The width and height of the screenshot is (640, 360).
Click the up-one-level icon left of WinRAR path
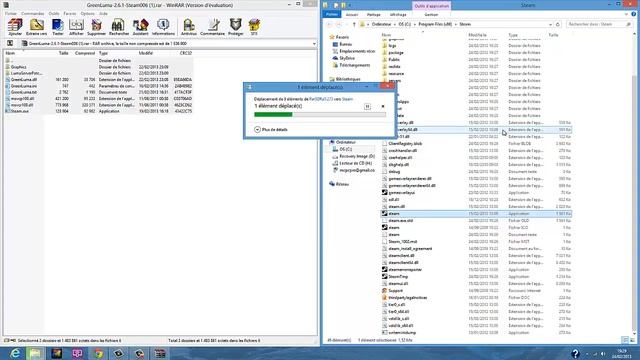[x=10, y=43]
